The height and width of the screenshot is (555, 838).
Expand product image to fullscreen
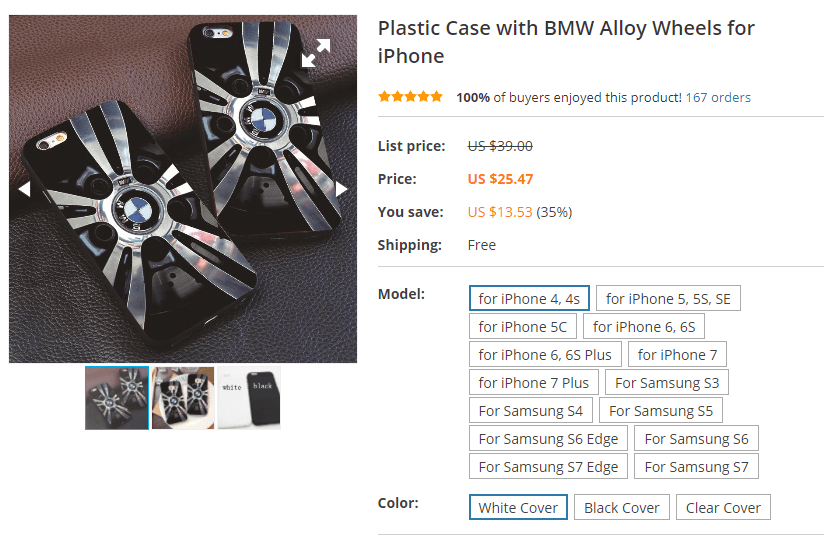316,52
